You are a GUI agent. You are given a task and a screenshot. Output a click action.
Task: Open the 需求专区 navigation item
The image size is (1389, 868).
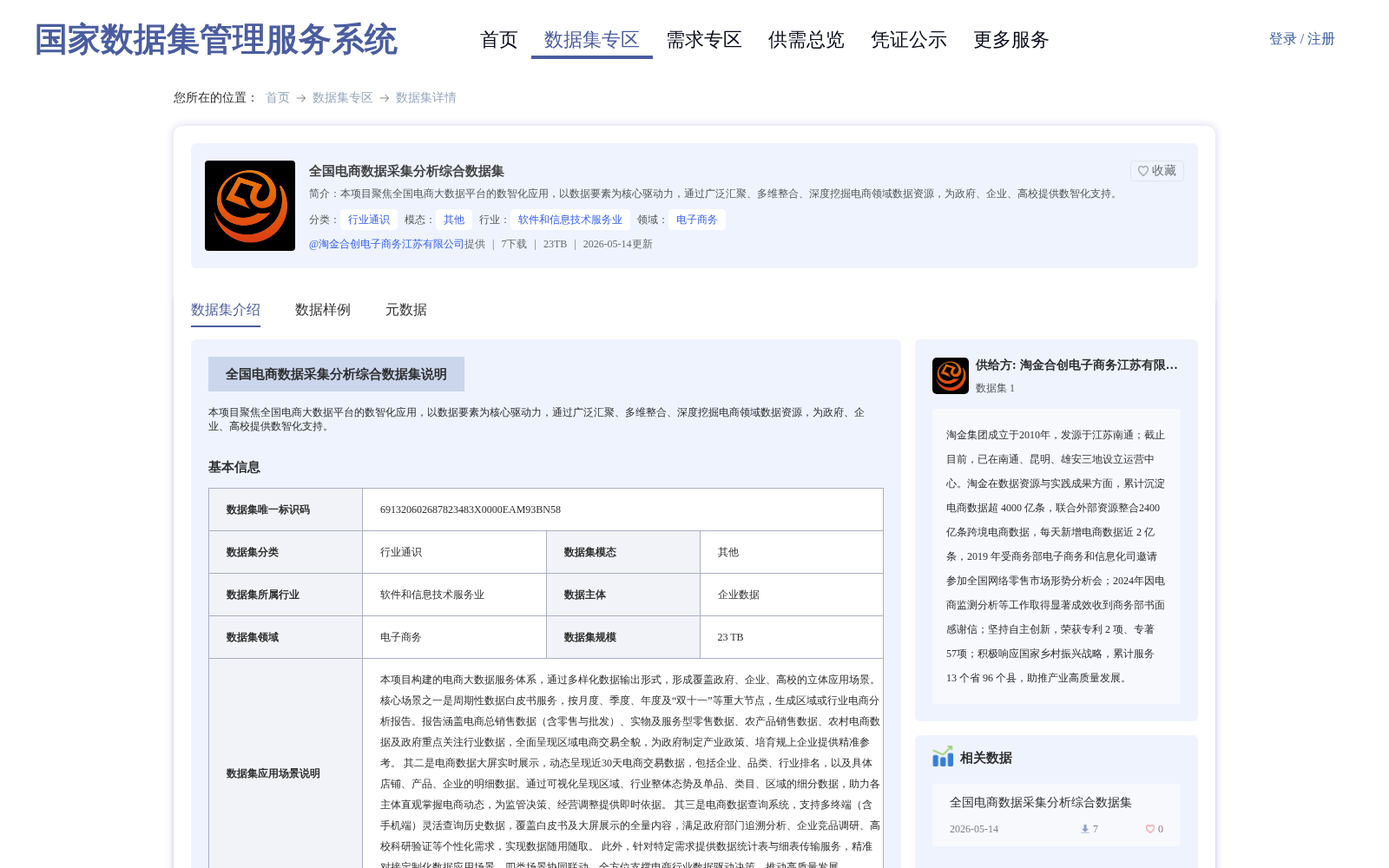tap(704, 40)
